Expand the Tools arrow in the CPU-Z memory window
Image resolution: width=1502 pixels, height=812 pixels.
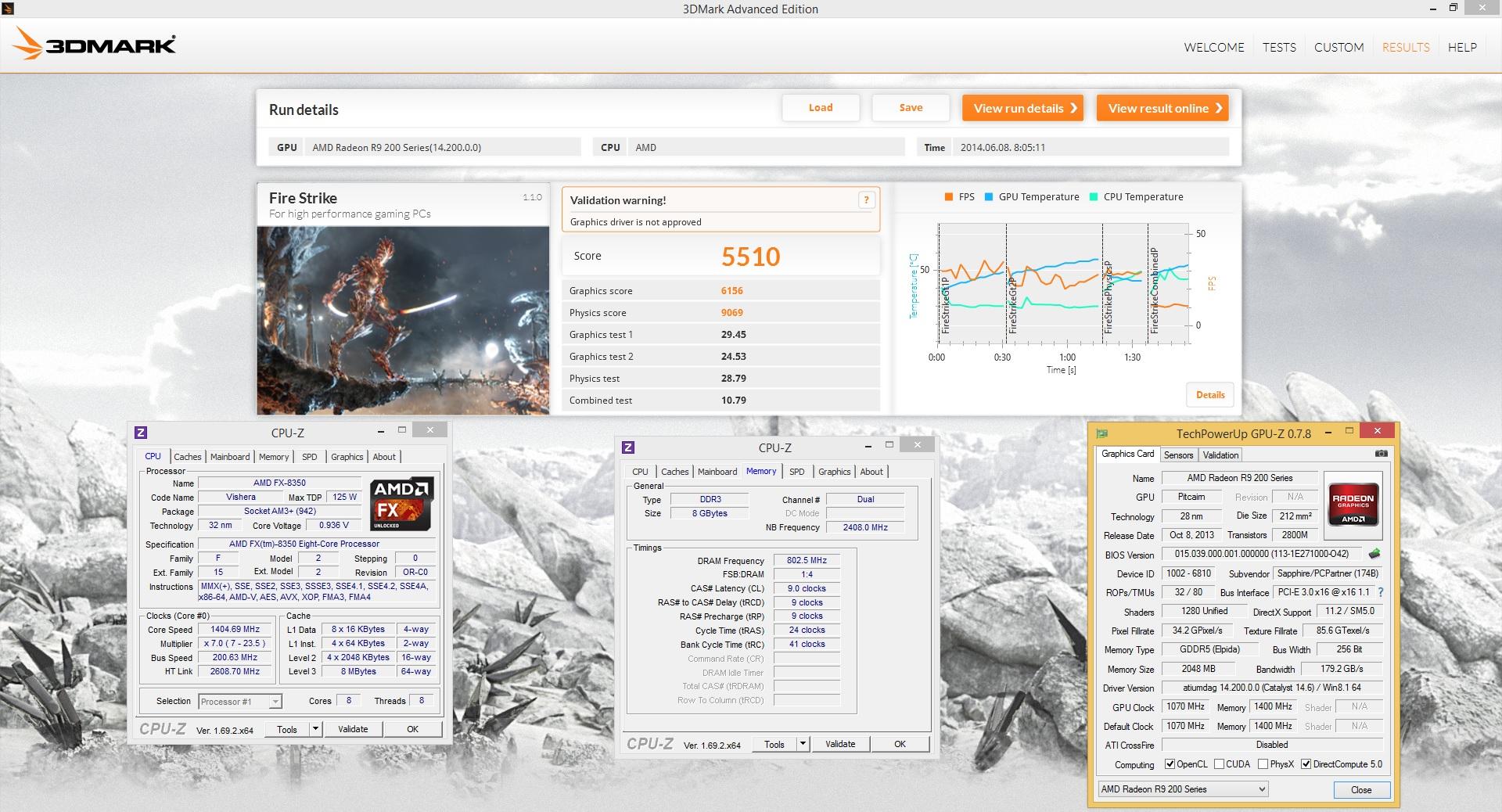(803, 744)
